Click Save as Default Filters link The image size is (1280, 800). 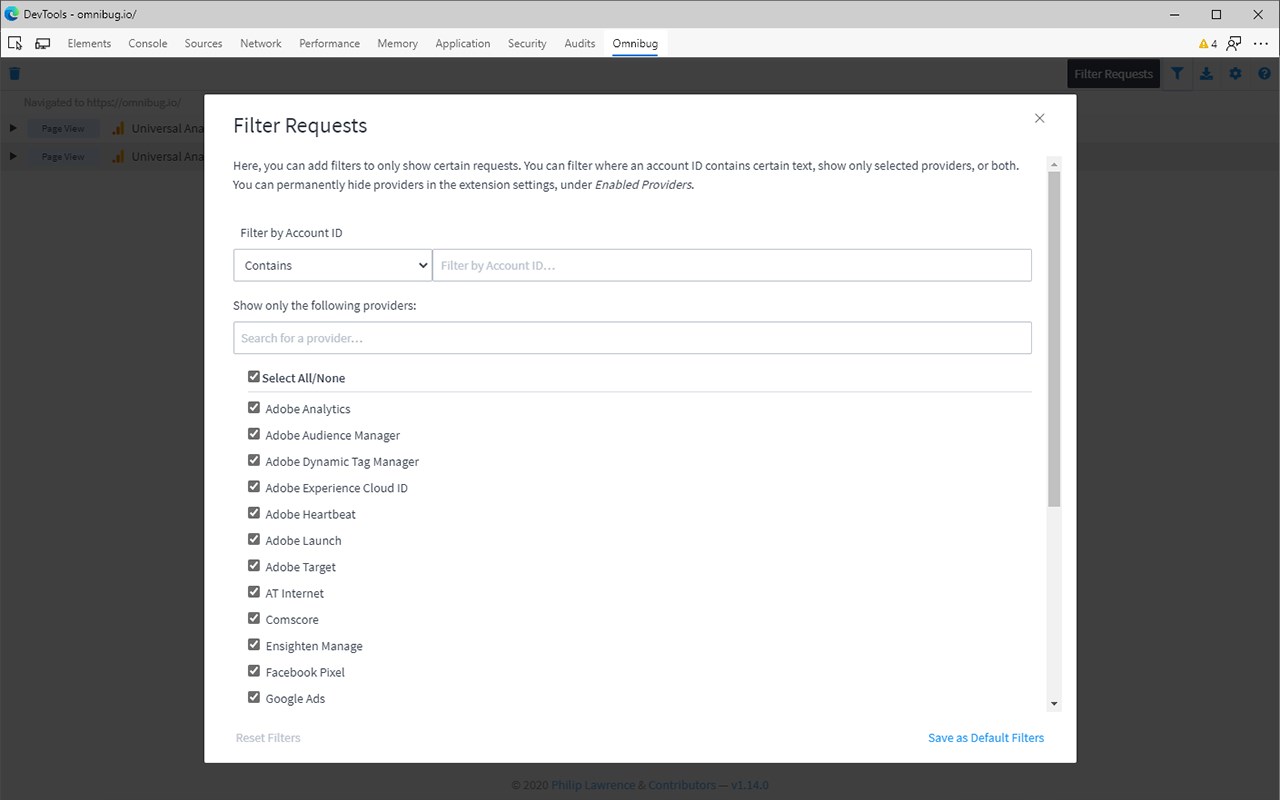pos(986,737)
